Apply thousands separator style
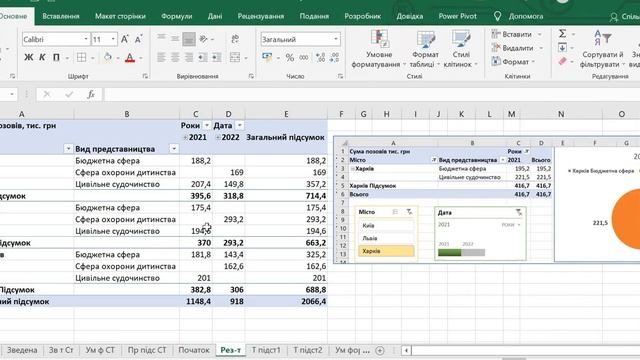This screenshot has width=640, height=360. coord(304,58)
